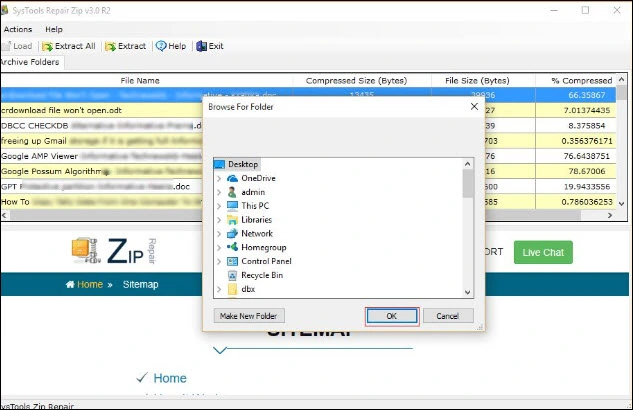The image size is (633, 410).
Task: Sort by Compressed Size (Bytes) column
Action: coord(356,81)
